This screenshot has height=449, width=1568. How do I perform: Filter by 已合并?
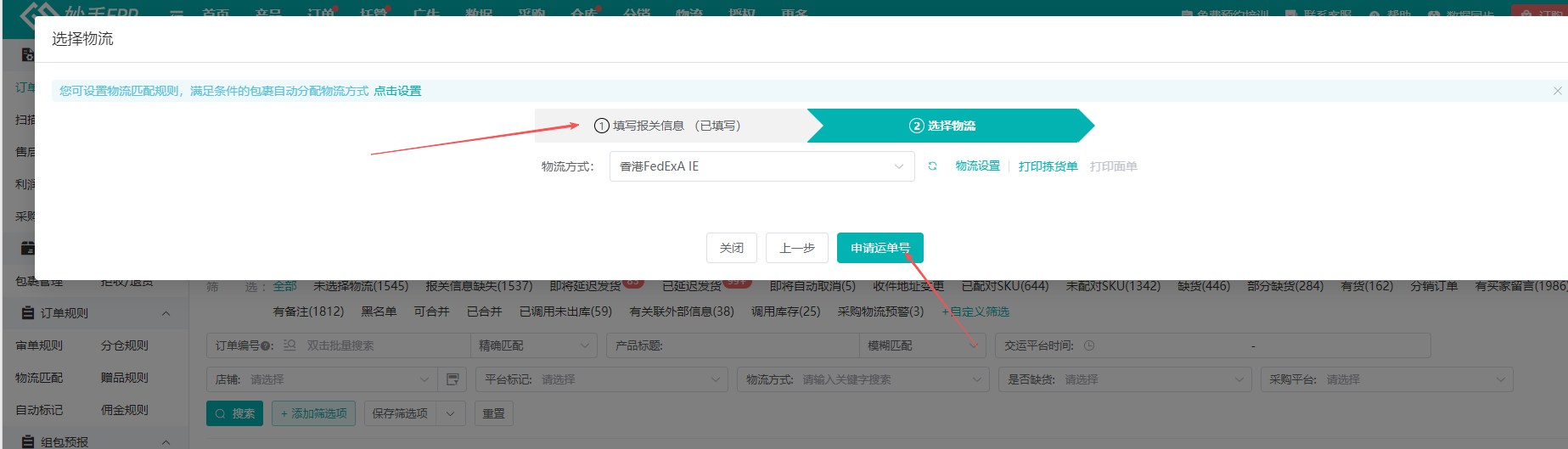pyautogui.click(x=484, y=311)
